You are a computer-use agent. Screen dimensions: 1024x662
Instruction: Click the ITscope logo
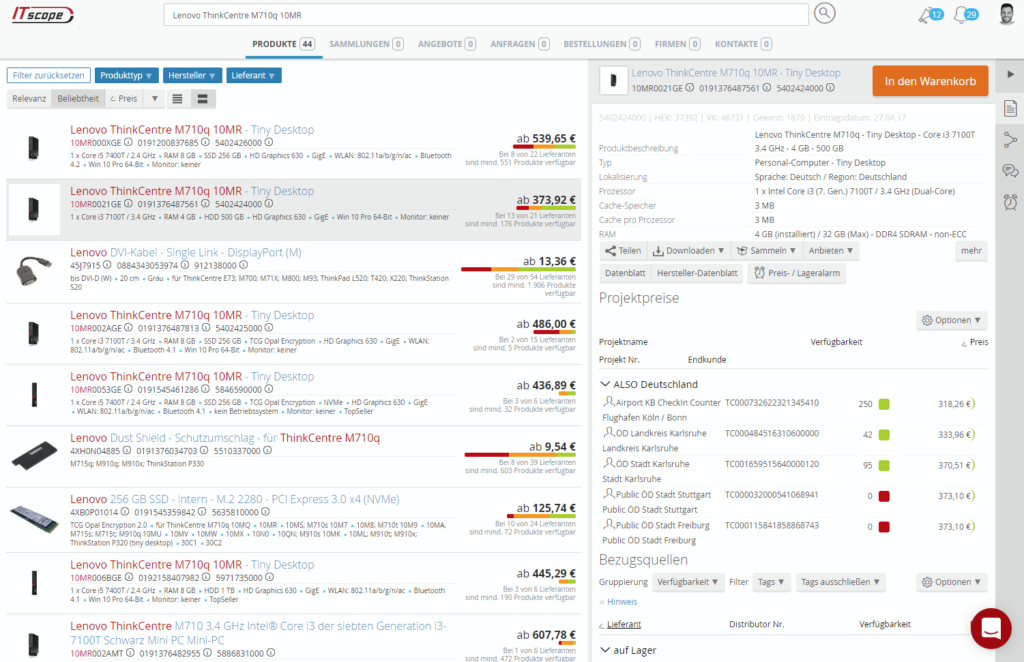[42, 14]
